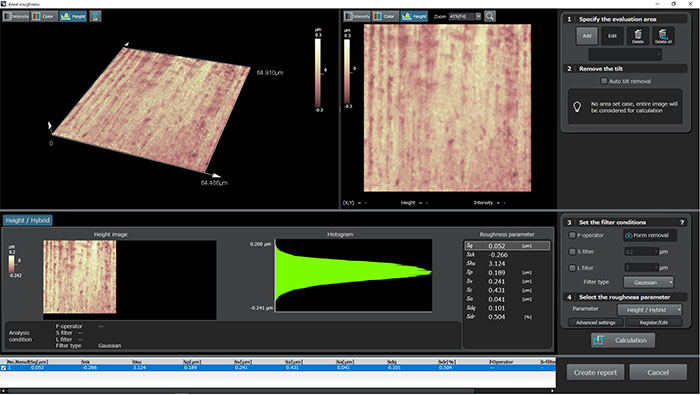
Task: Toggle the checkbox of result row 1
Action: coord(4,368)
